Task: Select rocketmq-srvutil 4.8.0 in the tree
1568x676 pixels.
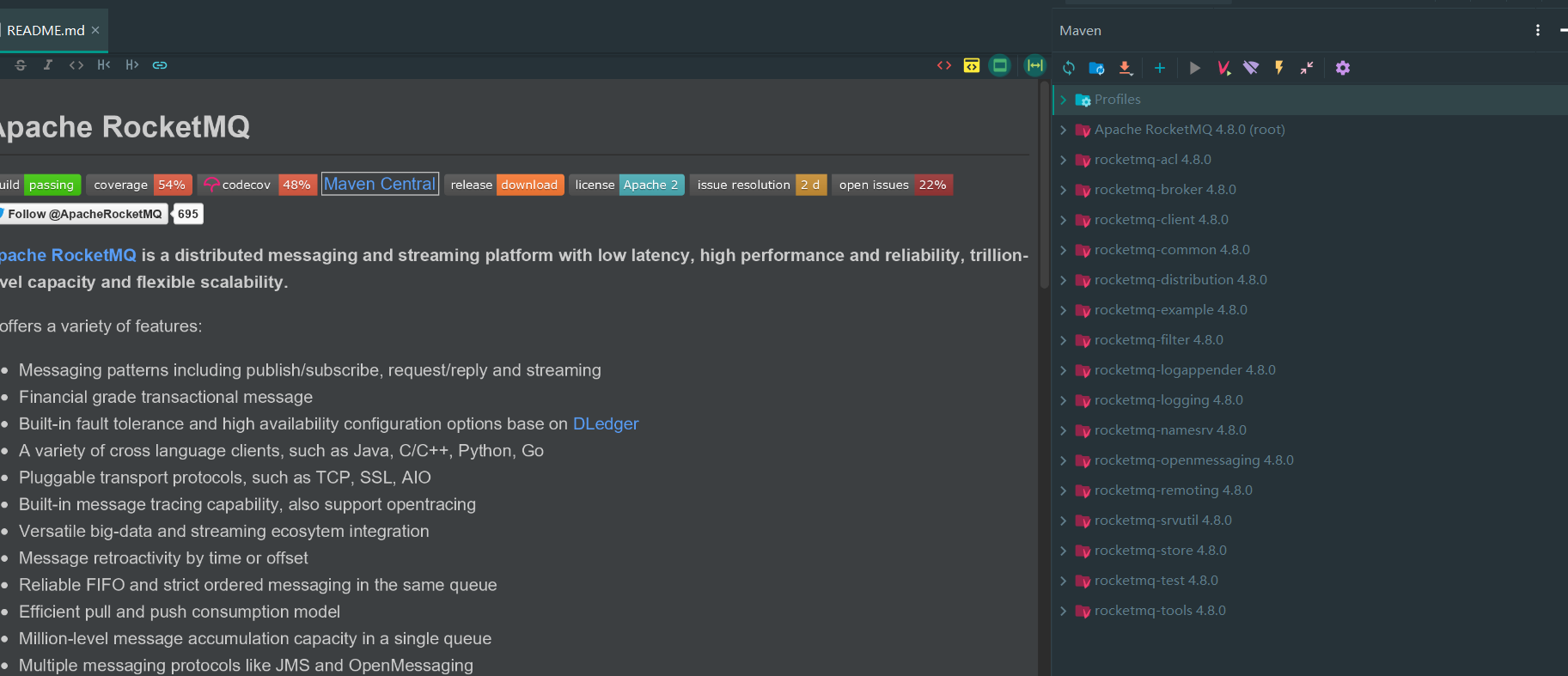Action: coord(1163,521)
